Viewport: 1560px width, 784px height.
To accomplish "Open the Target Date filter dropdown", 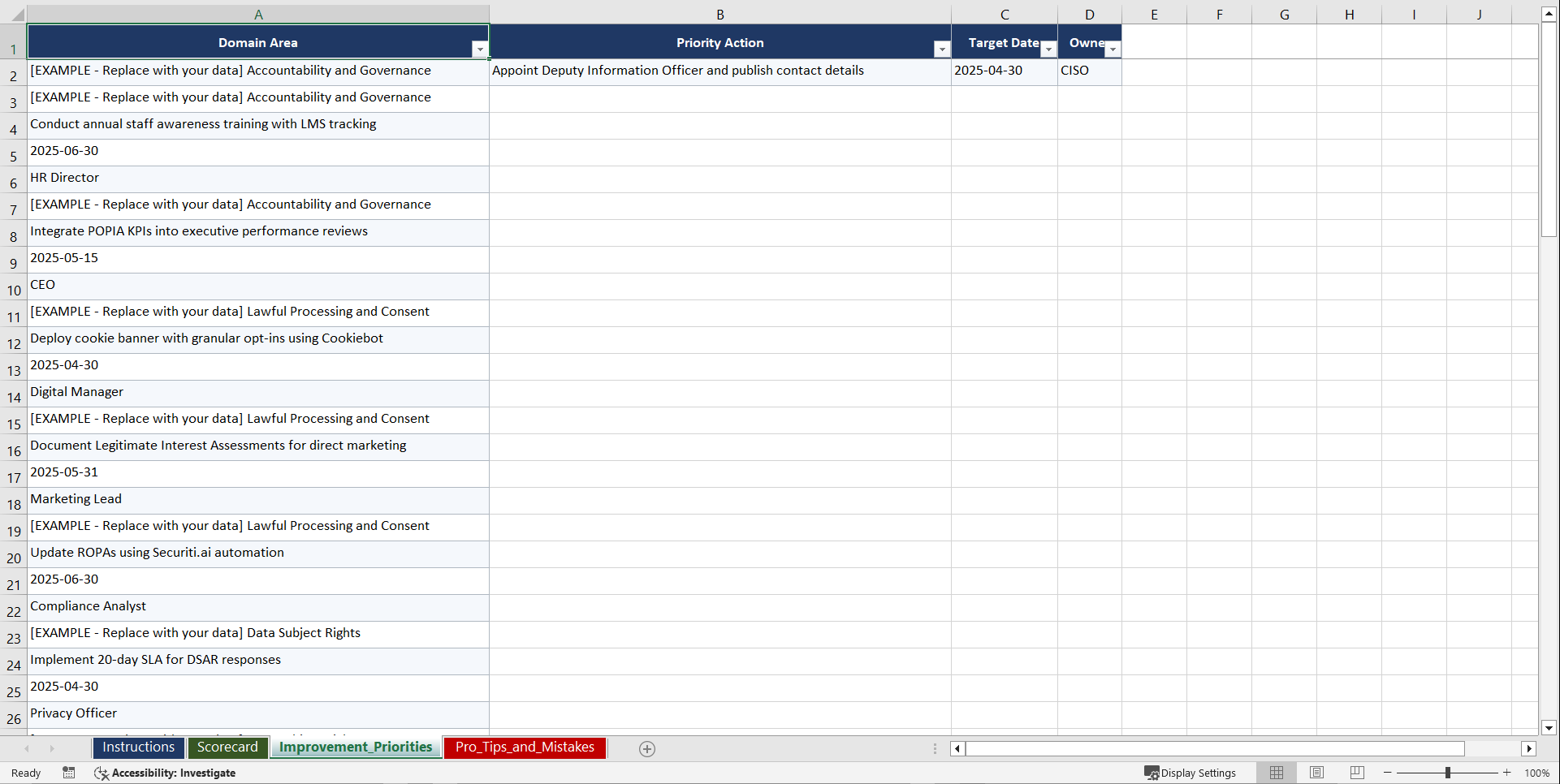I will pyautogui.click(x=1048, y=49).
